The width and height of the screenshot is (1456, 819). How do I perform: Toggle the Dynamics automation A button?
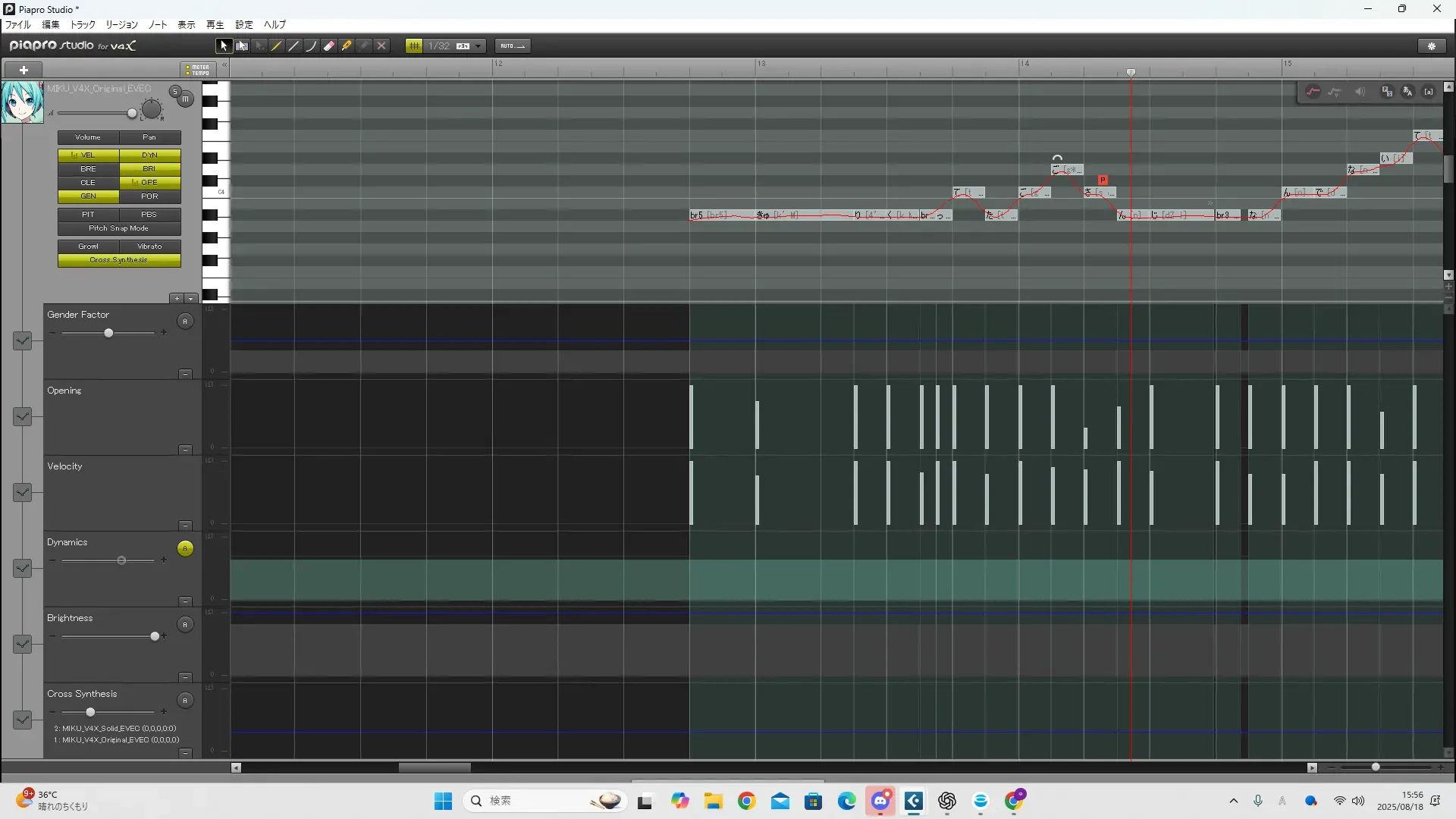click(185, 549)
